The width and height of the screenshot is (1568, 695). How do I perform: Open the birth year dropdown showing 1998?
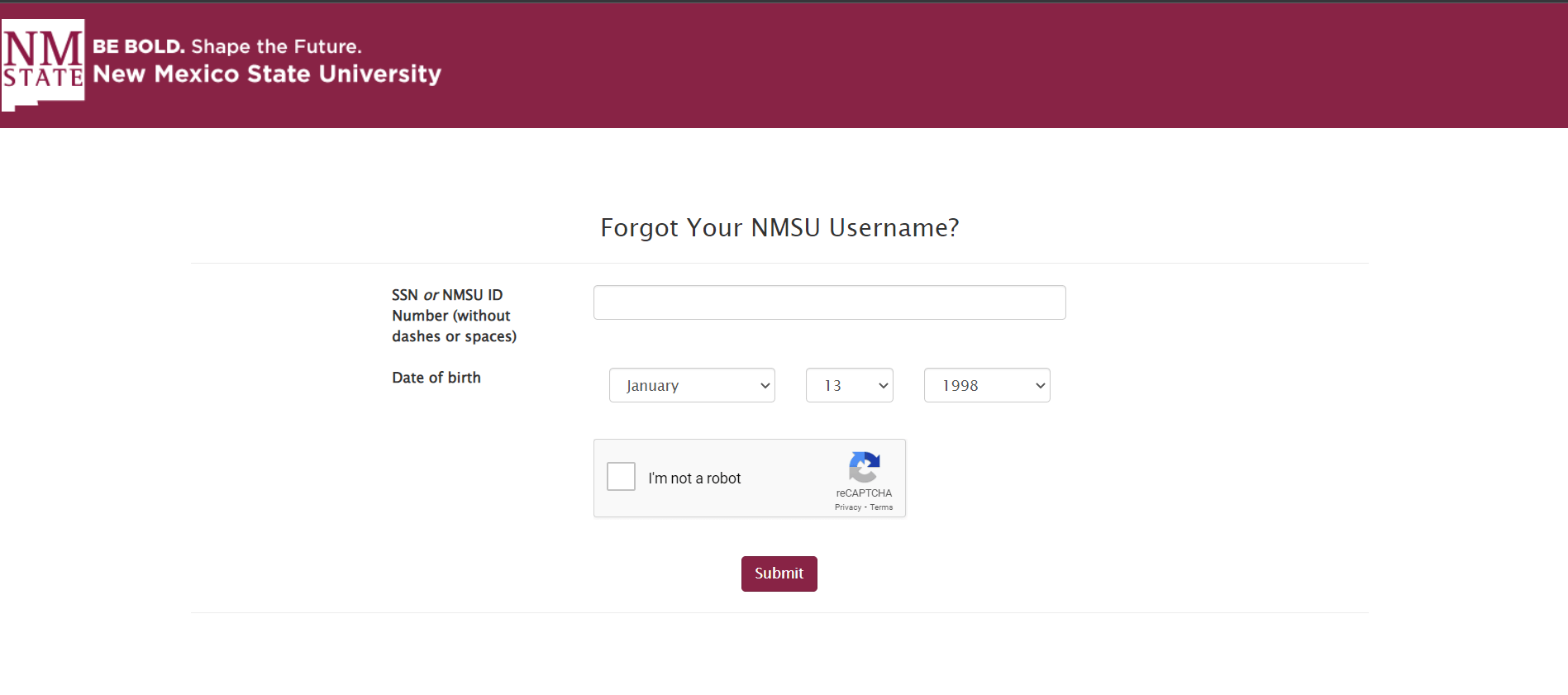pyautogui.click(x=987, y=385)
